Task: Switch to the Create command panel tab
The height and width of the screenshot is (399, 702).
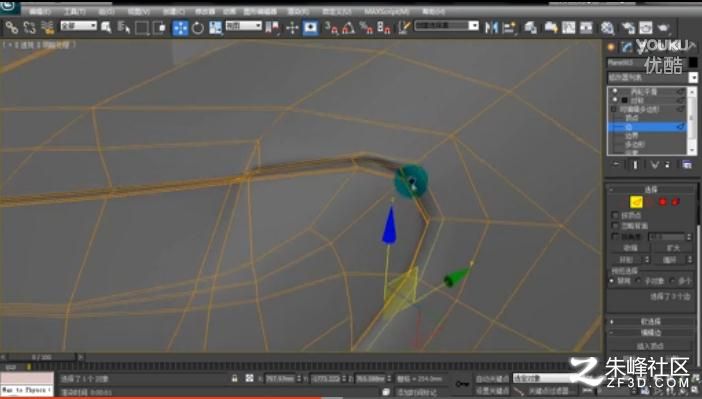Action: [x=612, y=47]
